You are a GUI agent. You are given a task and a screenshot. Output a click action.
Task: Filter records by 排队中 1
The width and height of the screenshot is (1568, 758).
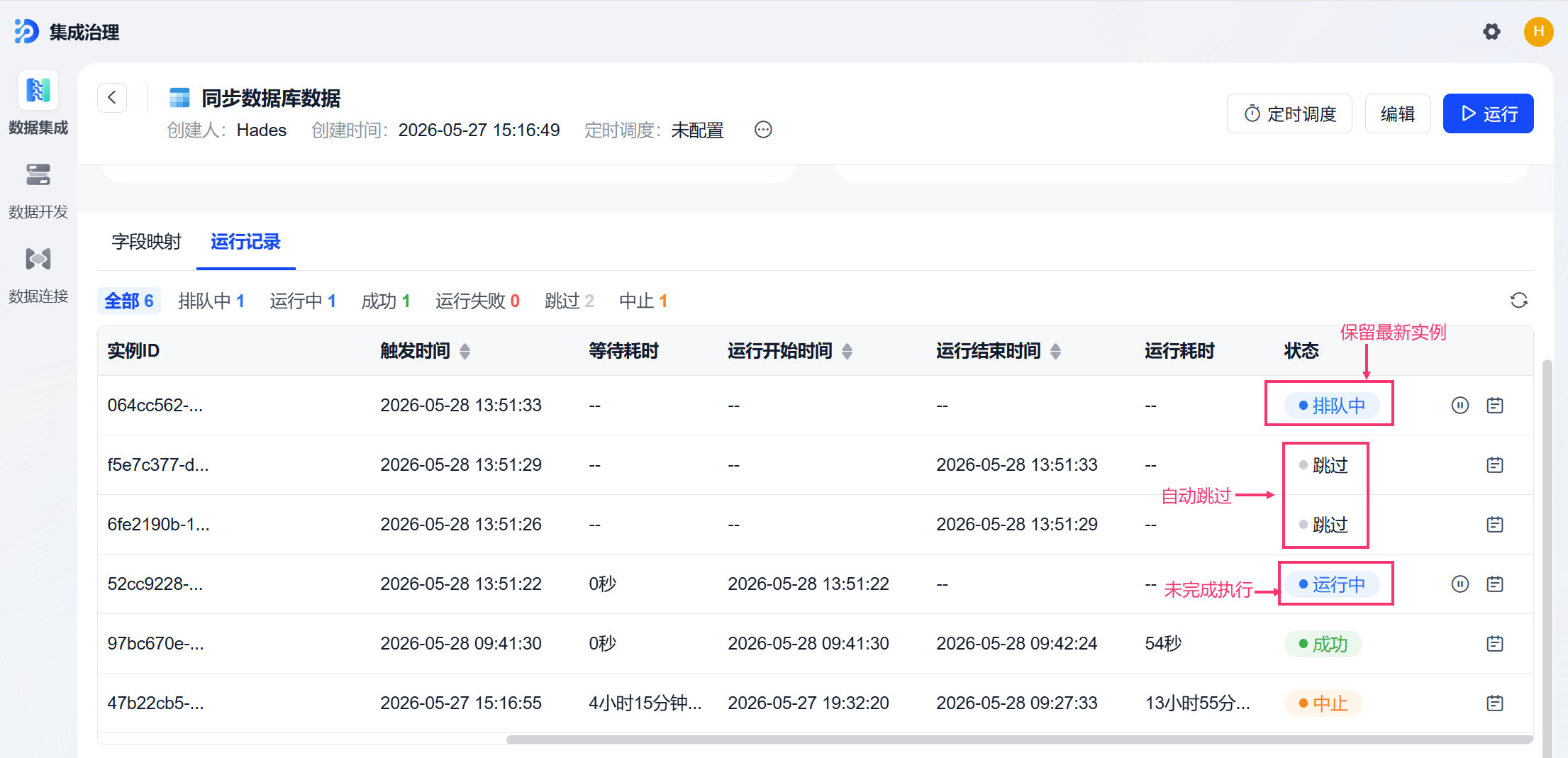point(211,301)
